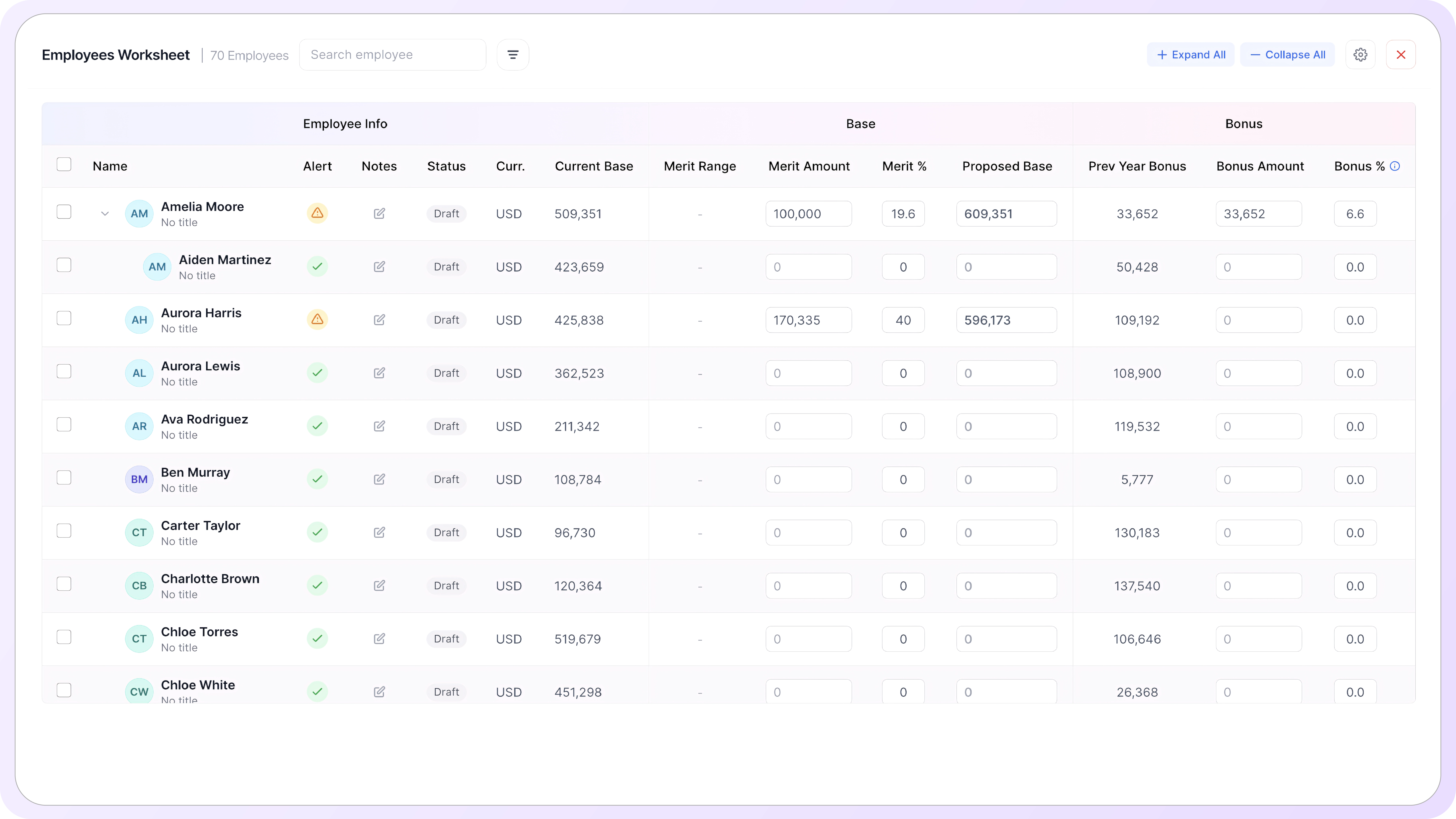This screenshot has height=819, width=1456.
Task: Click Carter Taylor's green check alert
Action: [x=317, y=532]
